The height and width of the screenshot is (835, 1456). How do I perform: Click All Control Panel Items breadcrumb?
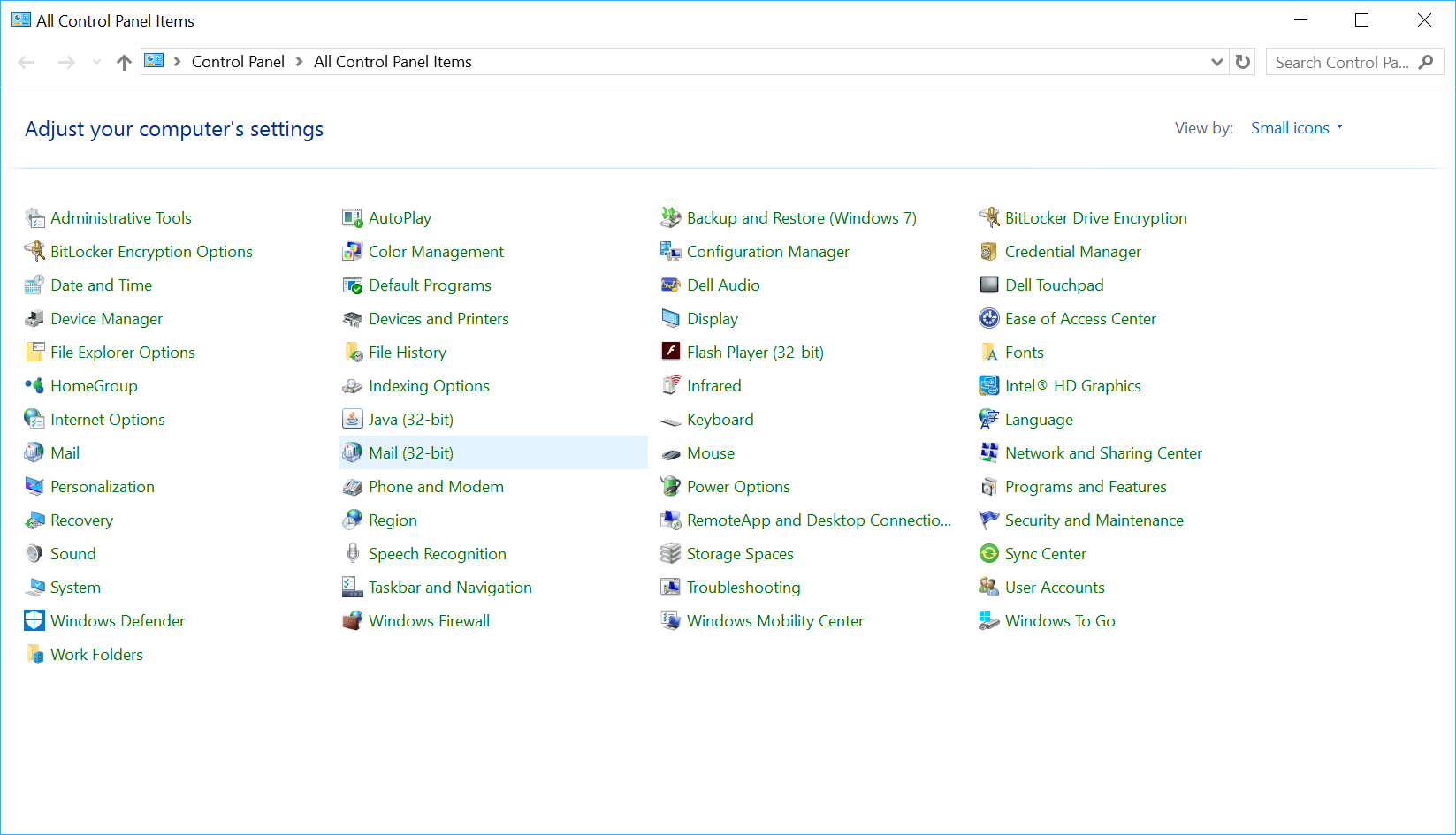coord(393,62)
